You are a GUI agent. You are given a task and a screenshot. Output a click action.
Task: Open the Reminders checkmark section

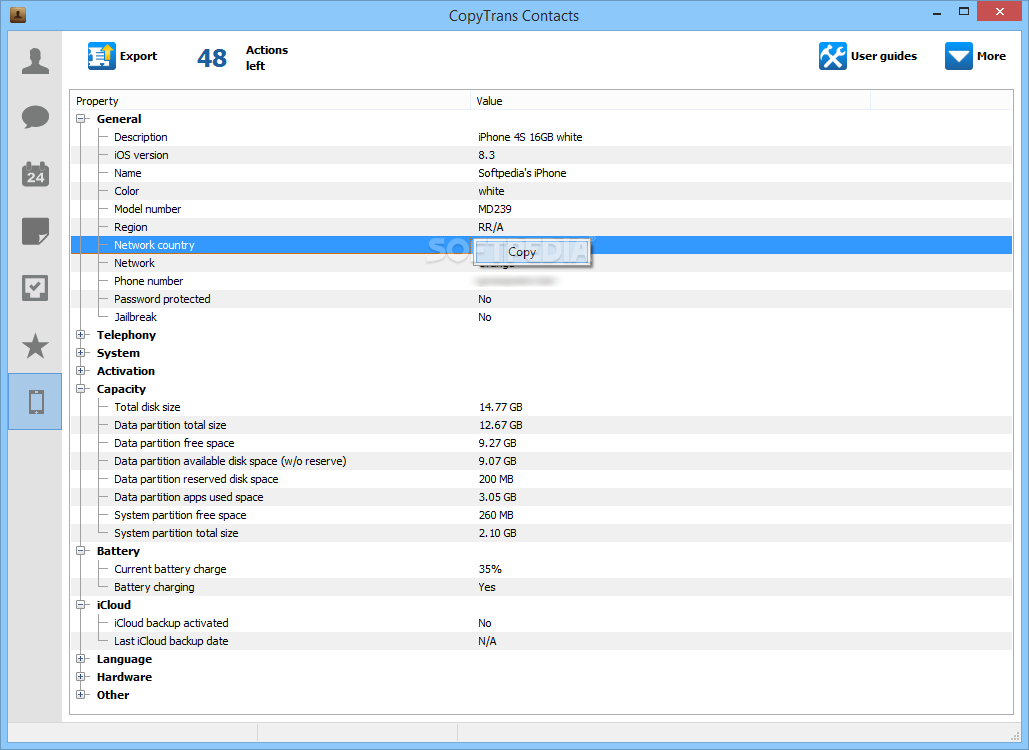point(35,288)
